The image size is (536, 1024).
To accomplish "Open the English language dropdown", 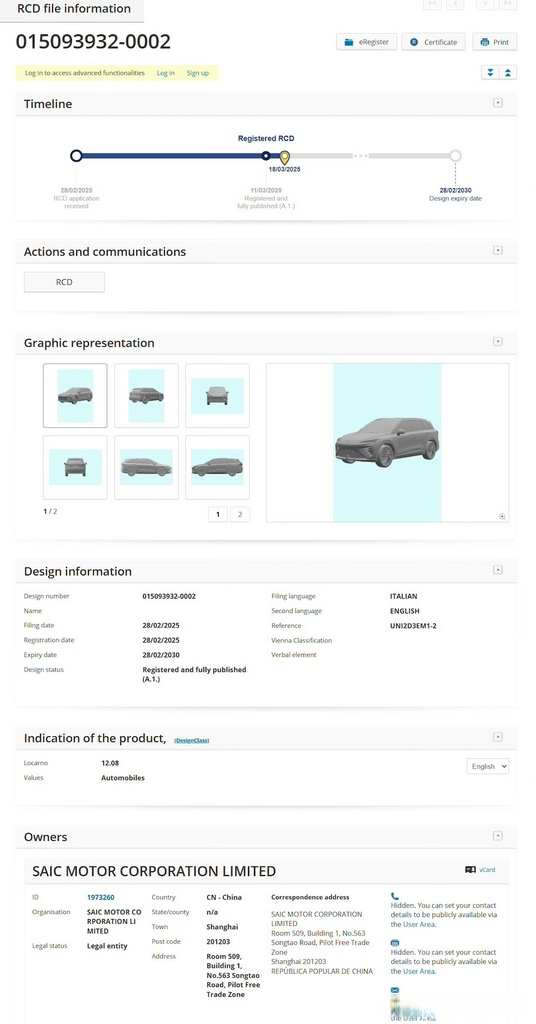I will point(488,766).
